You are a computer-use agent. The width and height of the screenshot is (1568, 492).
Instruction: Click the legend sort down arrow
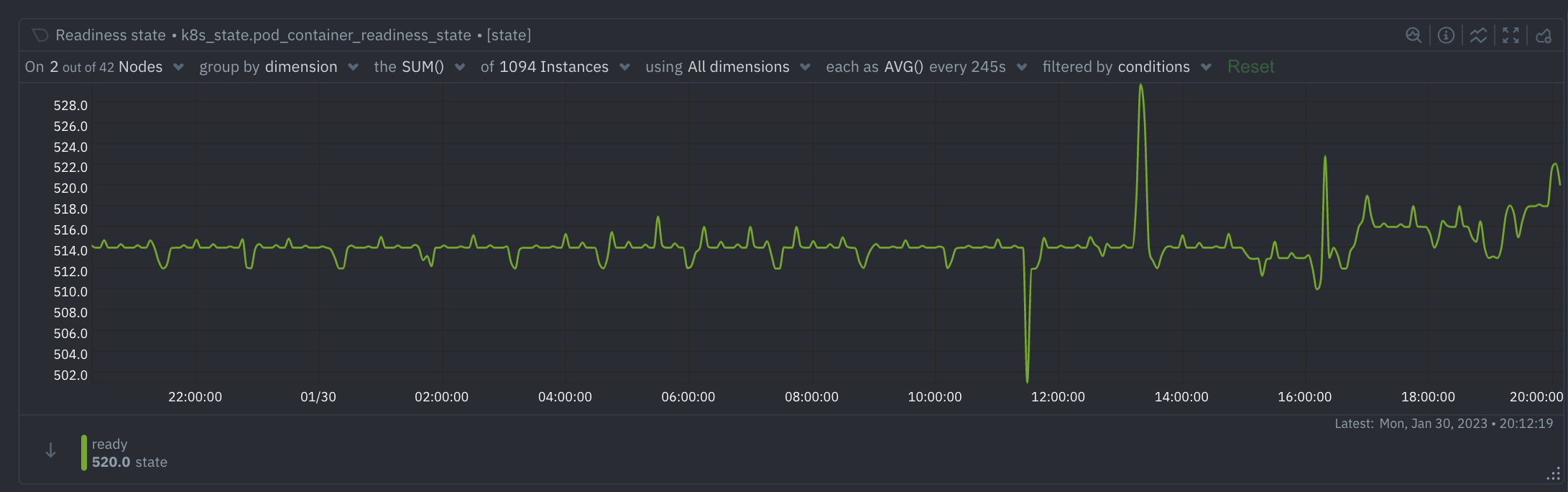[x=50, y=451]
